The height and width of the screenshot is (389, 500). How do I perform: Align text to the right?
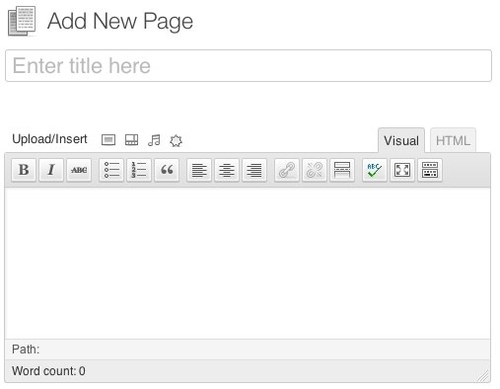(x=254, y=170)
